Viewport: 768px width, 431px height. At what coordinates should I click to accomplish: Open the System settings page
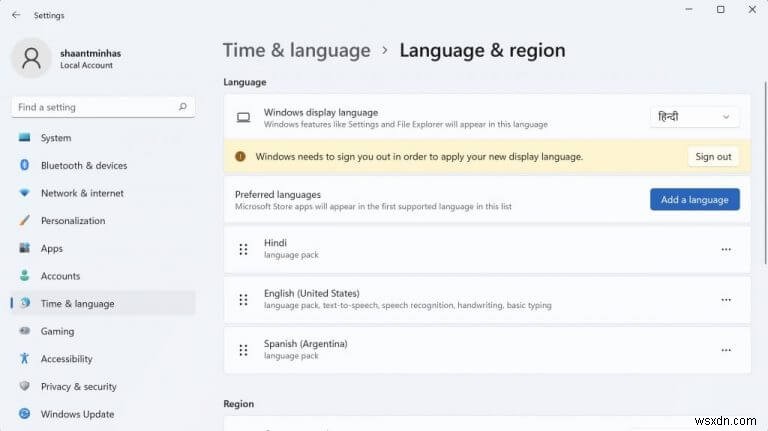[56, 138]
